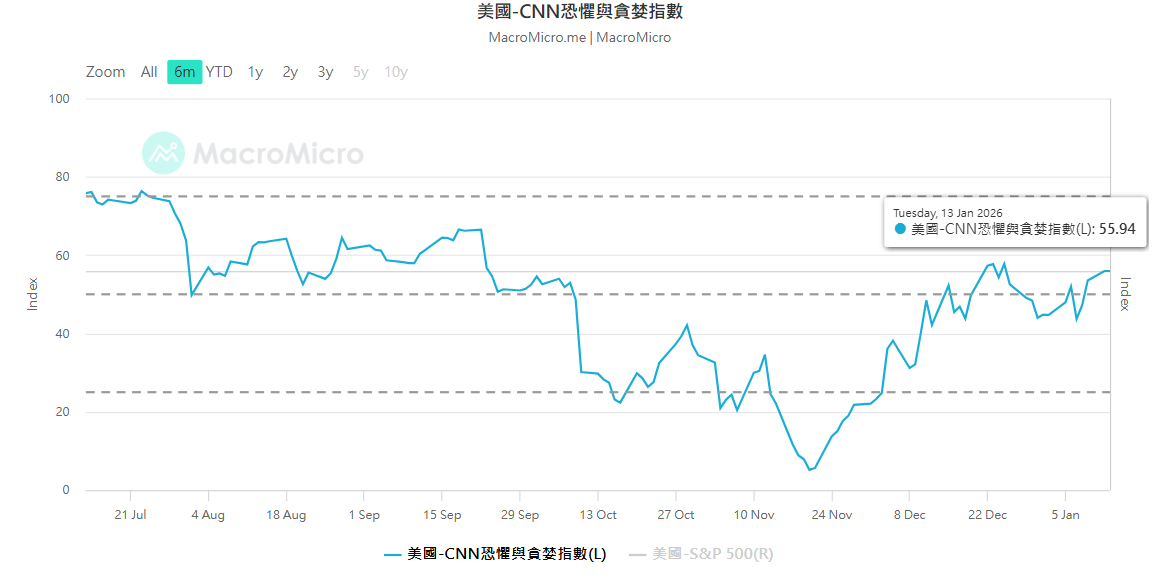The image size is (1161, 577).
Task: Click the 5 Jan x-axis date label
Action: click(x=1065, y=515)
